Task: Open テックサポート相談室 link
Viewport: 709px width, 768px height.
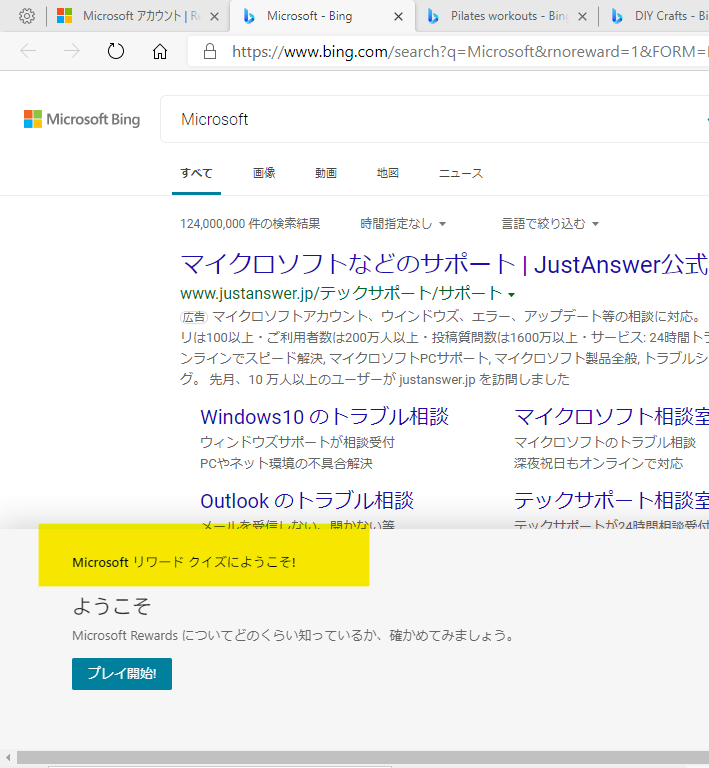Action: tap(612, 501)
